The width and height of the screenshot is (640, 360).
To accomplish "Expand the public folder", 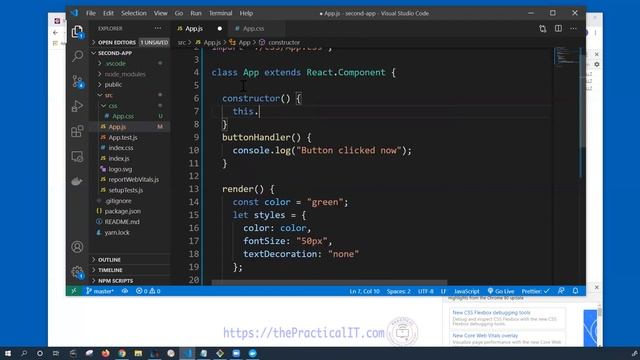I will point(130,84).
